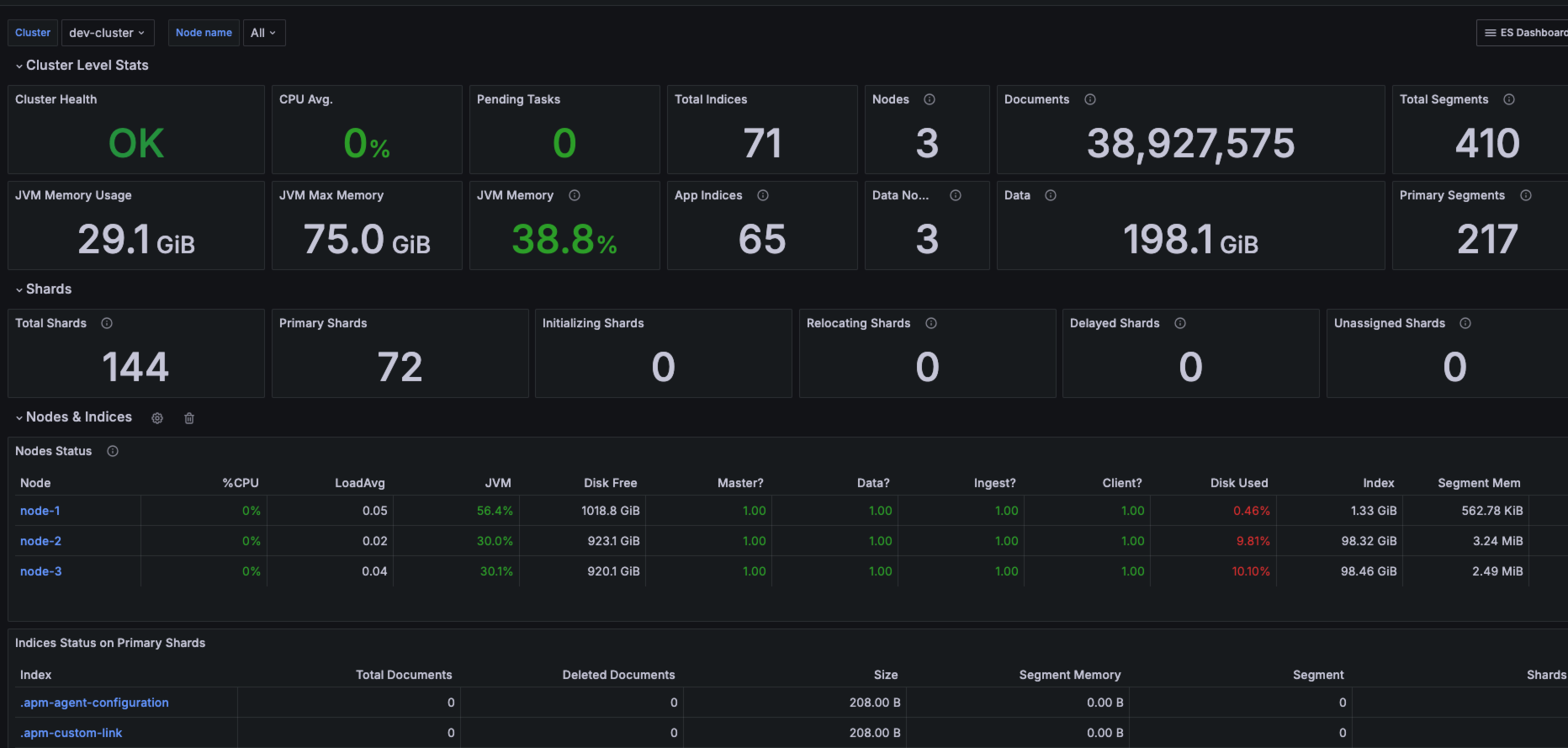Open the Node name All dropdown
Image resolution: width=1568 pixels, height=748 pixels.
(264, 33)
